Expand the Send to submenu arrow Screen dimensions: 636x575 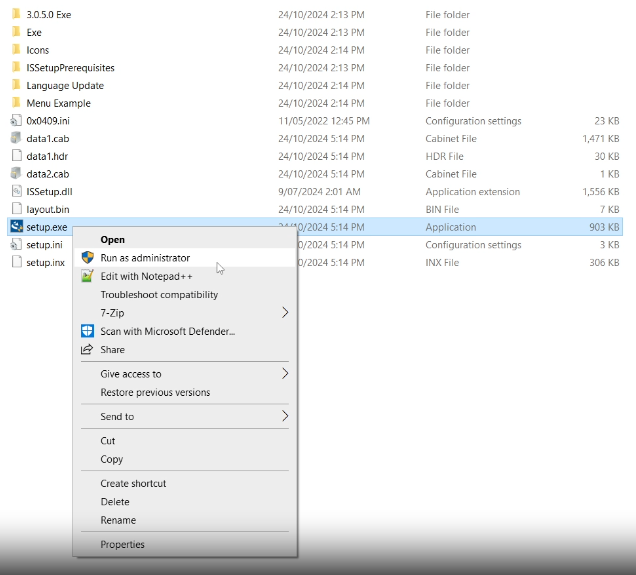coord(285,416)
